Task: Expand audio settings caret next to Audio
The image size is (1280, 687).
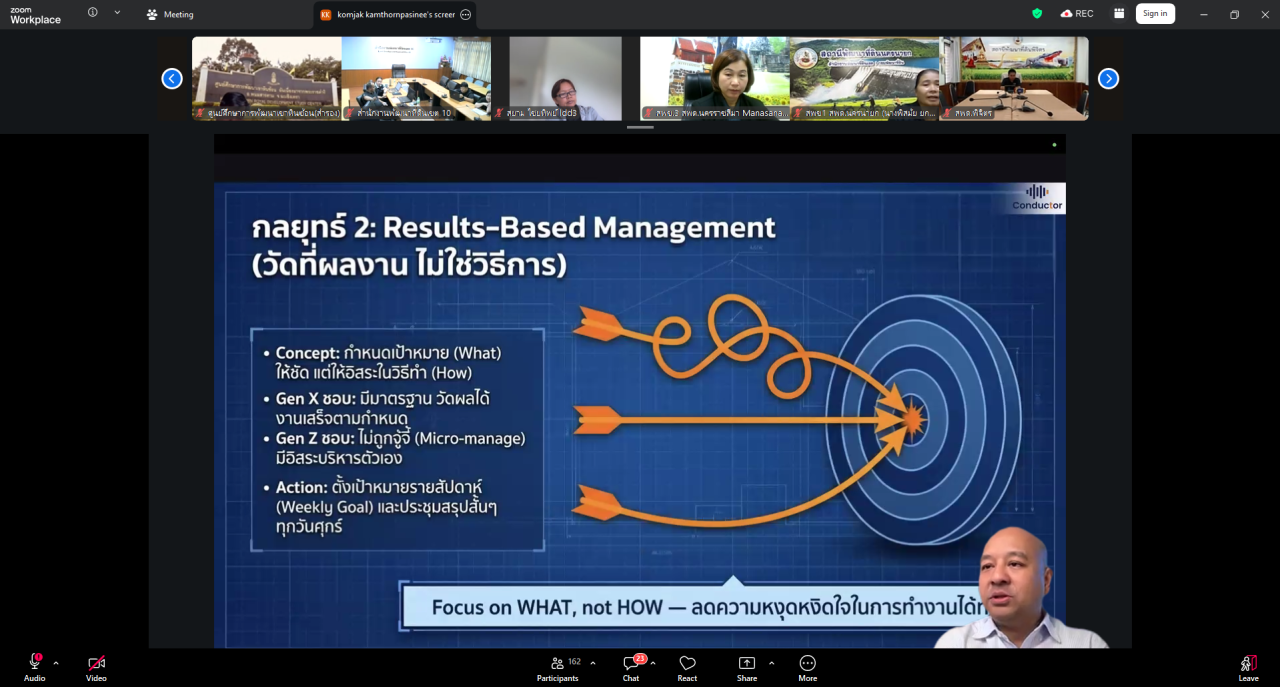Action: point(56,663)
